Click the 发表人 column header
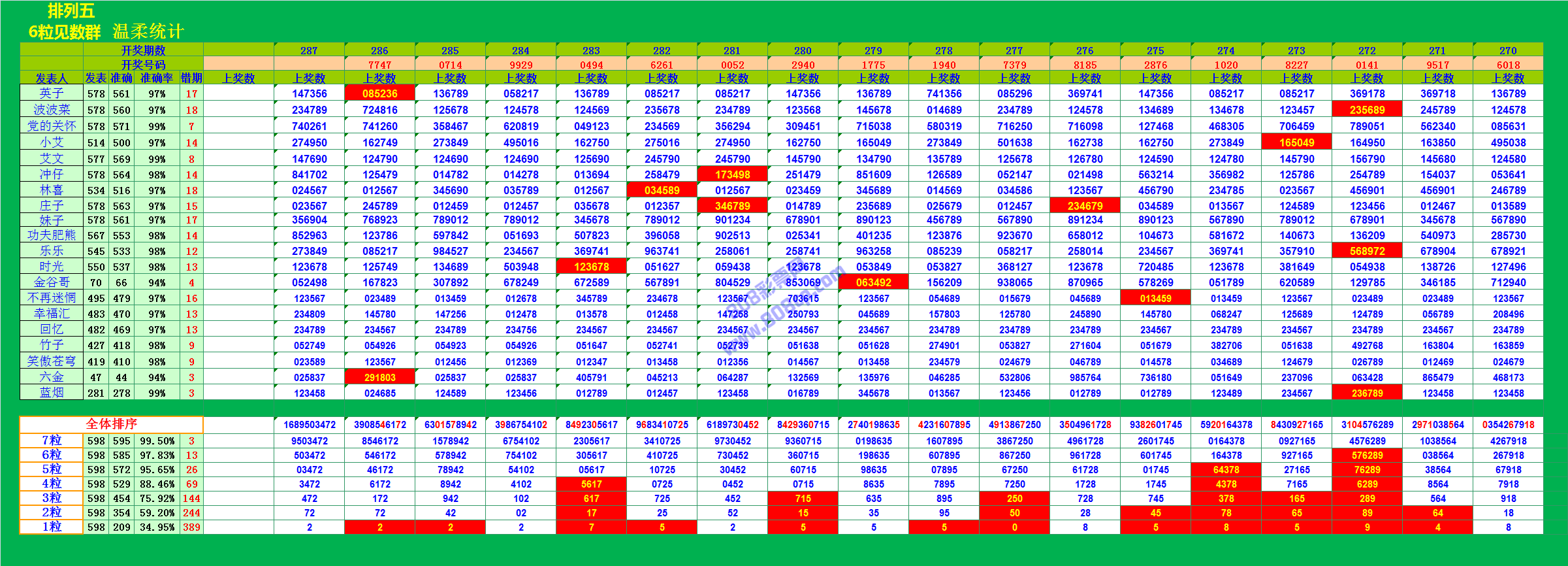This screenshot has height=566, width=1568. pos(52,78)
